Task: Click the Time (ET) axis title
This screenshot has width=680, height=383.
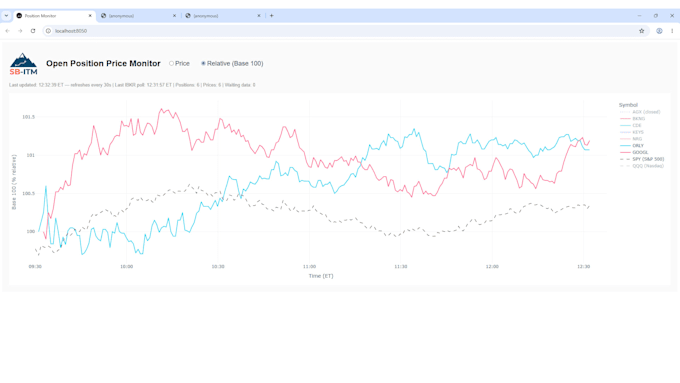Action: (321, 276)
